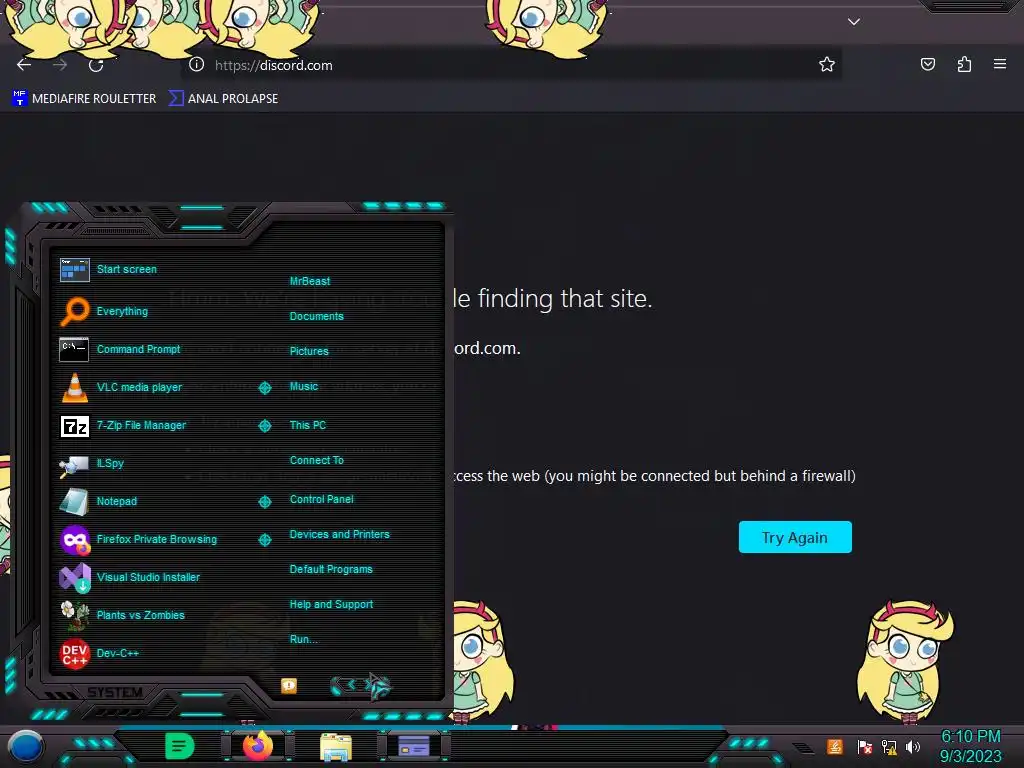Click the Start orb button
Viewport: 1024px width, 768px height.
pyautogui.click(x=25, y=746)
